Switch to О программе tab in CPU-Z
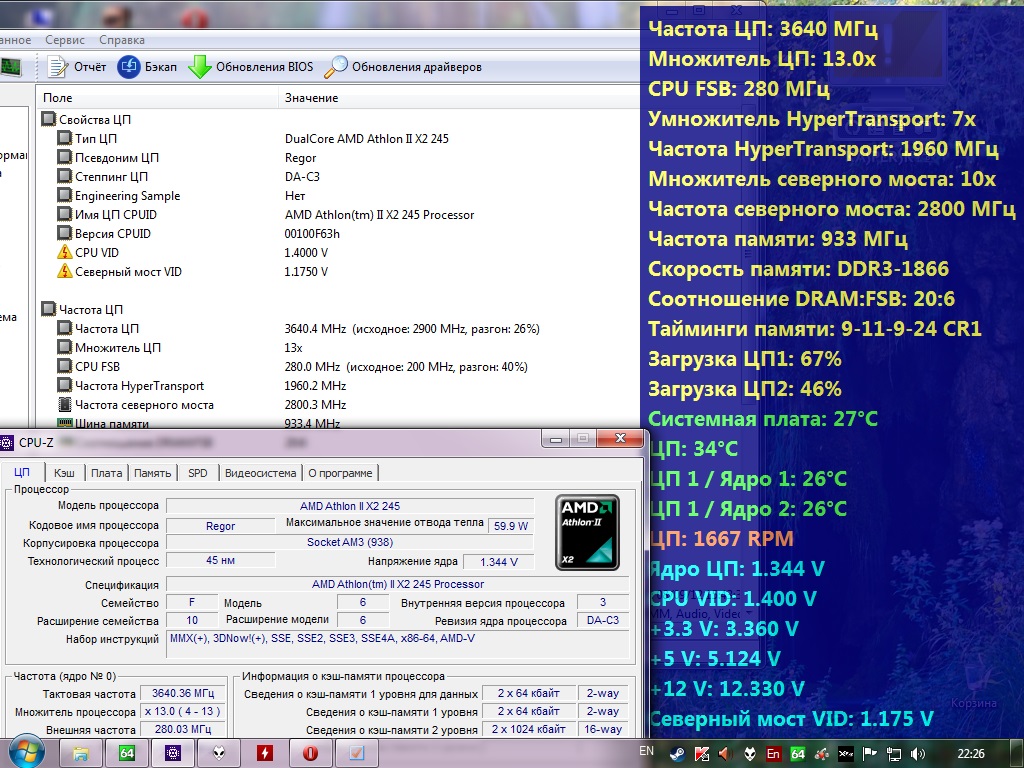This screenshot has height=768, width=1024. coord(340,473)
